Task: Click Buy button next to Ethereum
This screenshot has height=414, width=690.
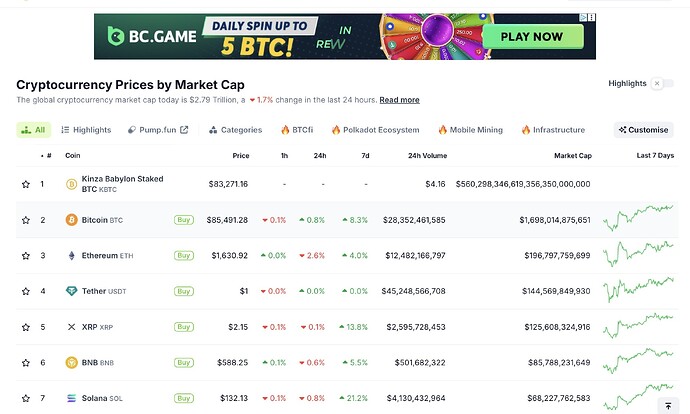Action: (x=184, y=256)
